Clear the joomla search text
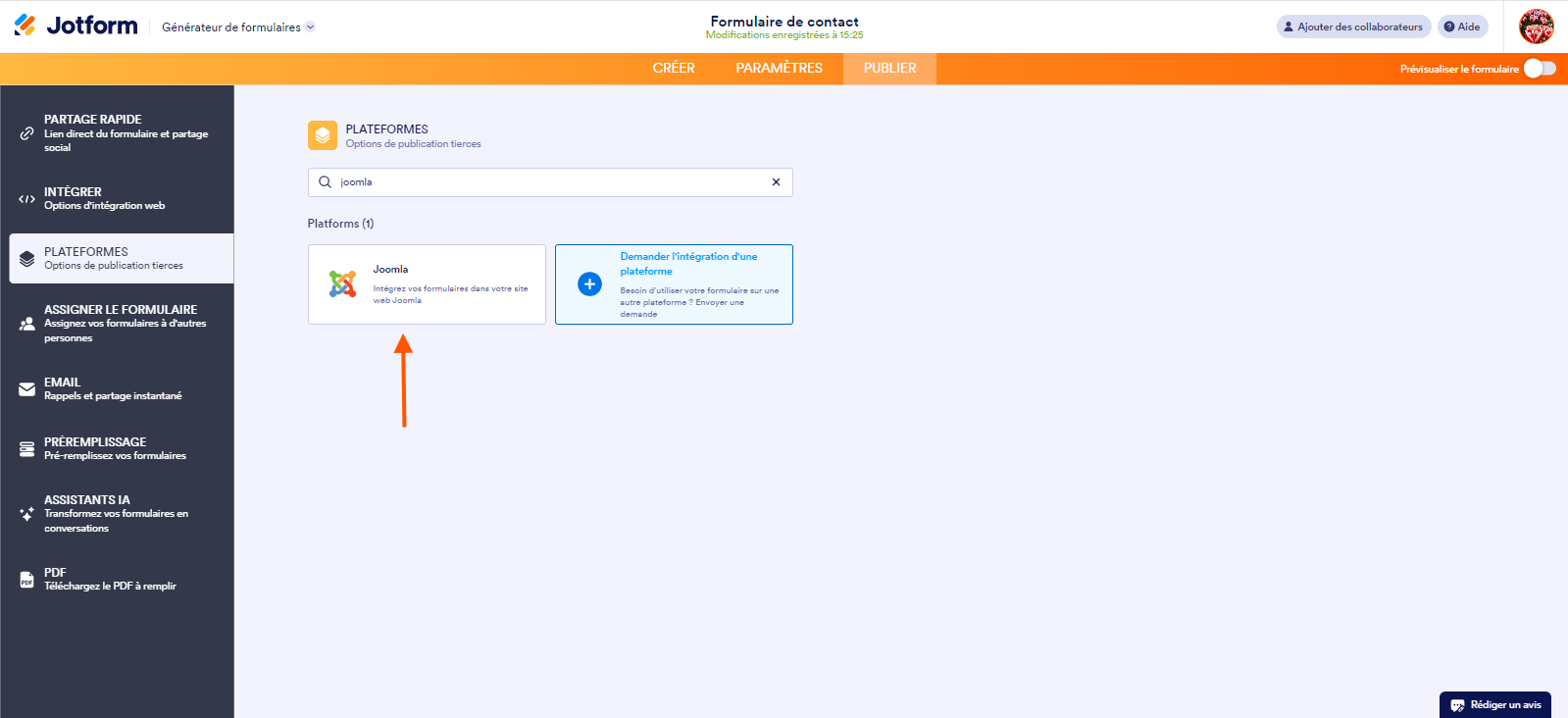Screen dimensions: 1568x718 tap(776, 182)
